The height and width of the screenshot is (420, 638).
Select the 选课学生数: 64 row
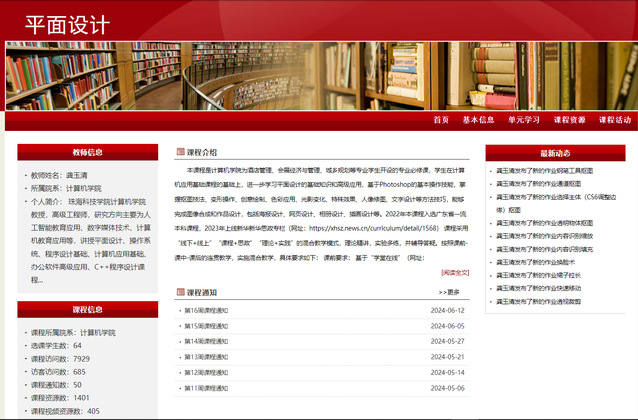click(x=56, y=346)
